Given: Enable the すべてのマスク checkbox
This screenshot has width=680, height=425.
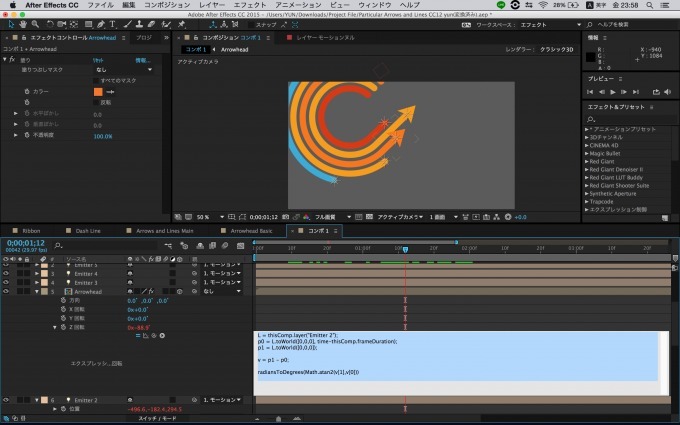Looking at the screenshot, I should pos(96,78).
